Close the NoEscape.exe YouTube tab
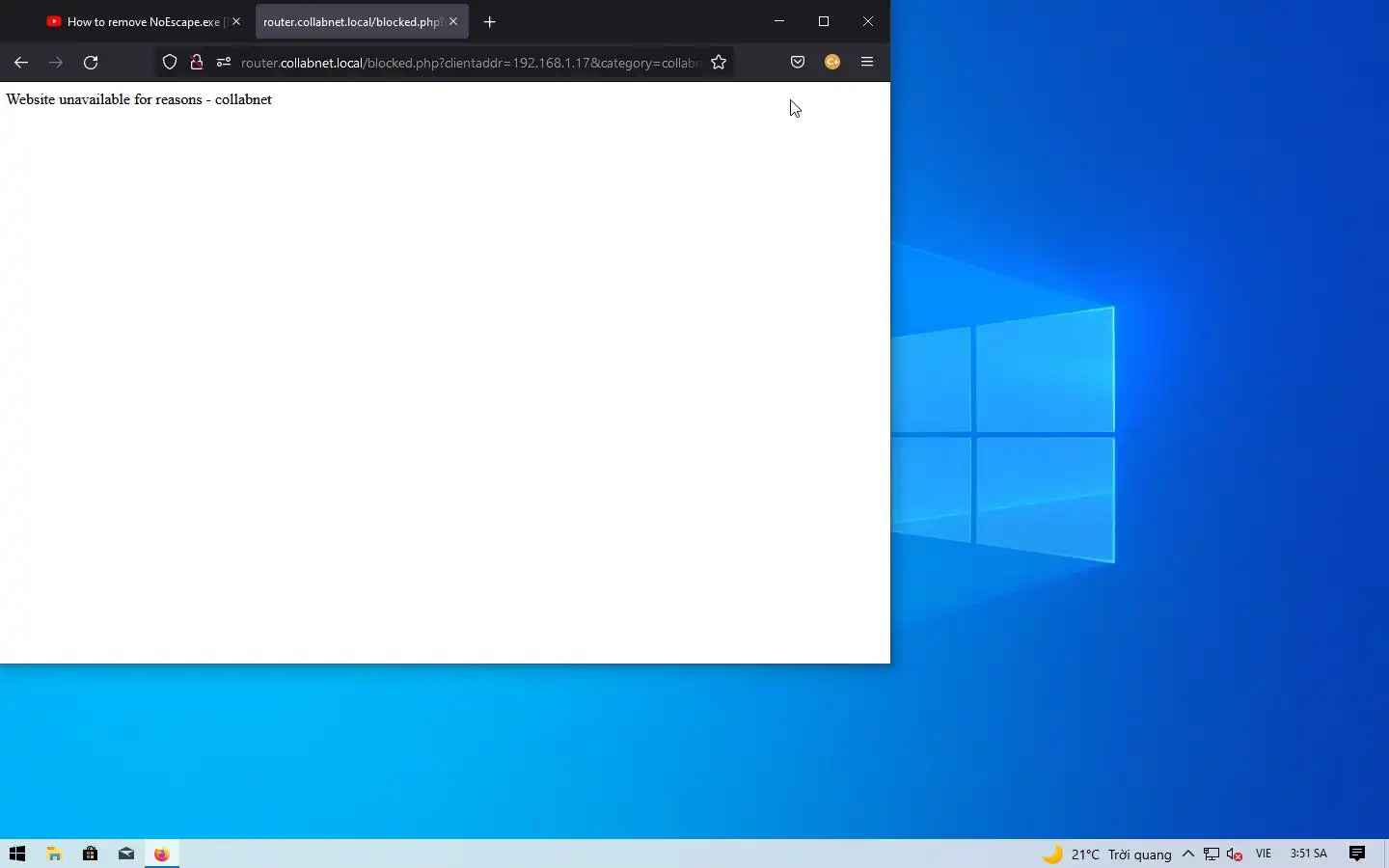This screenshot has width=1389, height=868. (236, 21)
